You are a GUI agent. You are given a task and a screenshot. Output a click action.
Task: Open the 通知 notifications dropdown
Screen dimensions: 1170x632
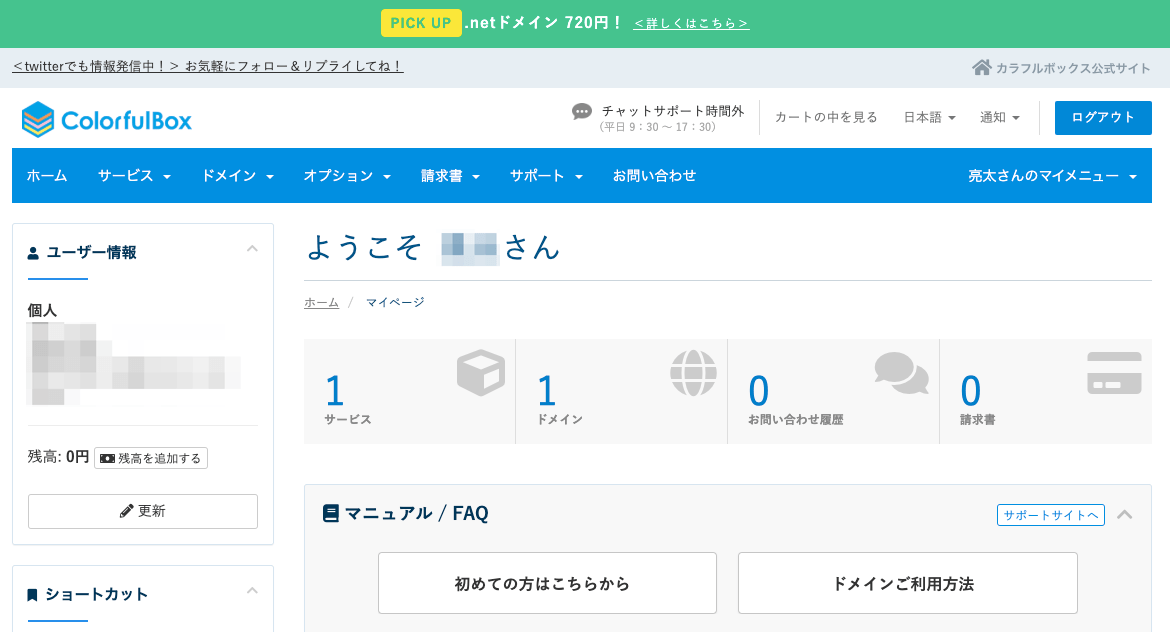1000,118
